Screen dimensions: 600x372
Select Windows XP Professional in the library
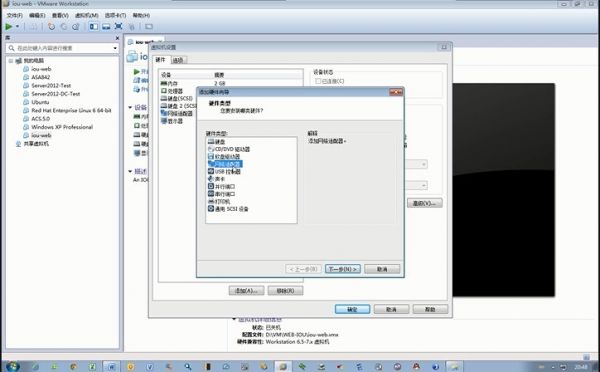pyautogui.click(x=62, y=127)
